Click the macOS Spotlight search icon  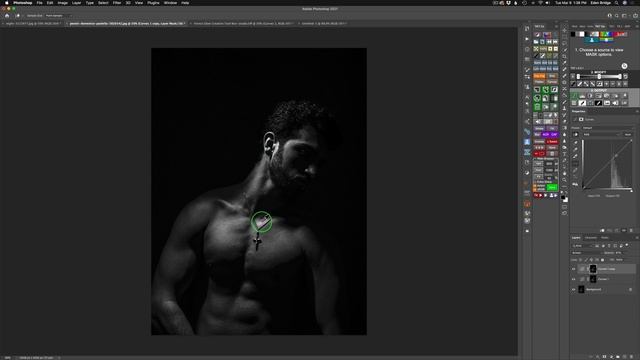[616, 3]
